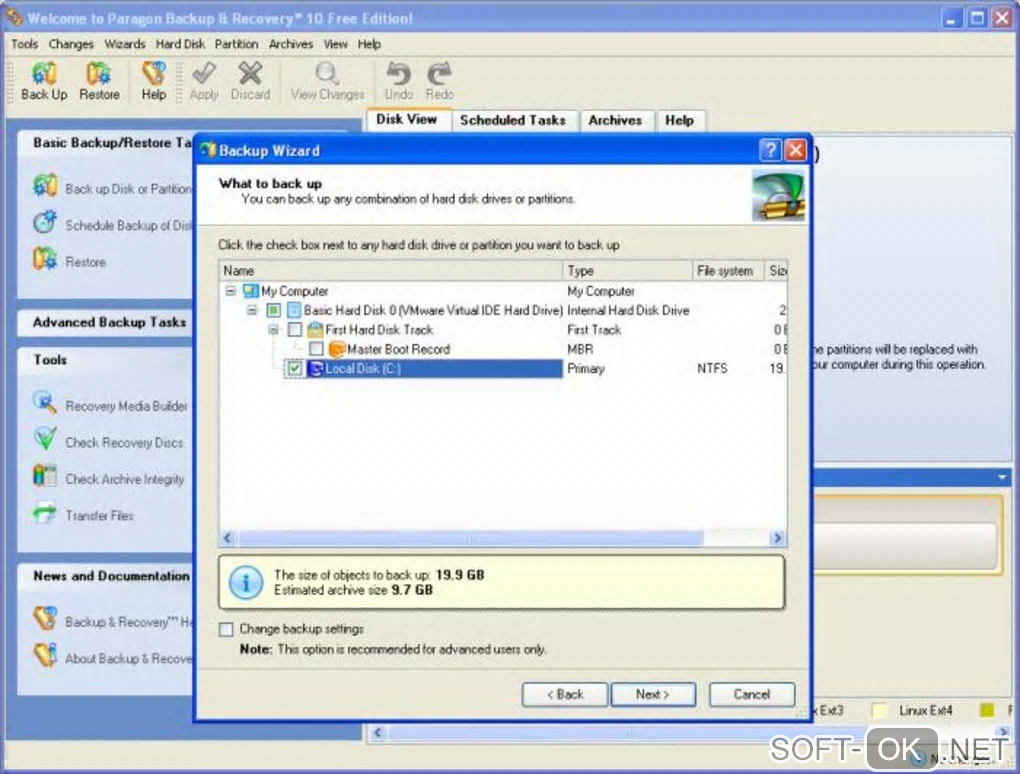The width and height of the screenshot is (1020, 774).
Task: Toggle the Basic Hard Disk 0 checkbox
Action: tap(273, 310)
